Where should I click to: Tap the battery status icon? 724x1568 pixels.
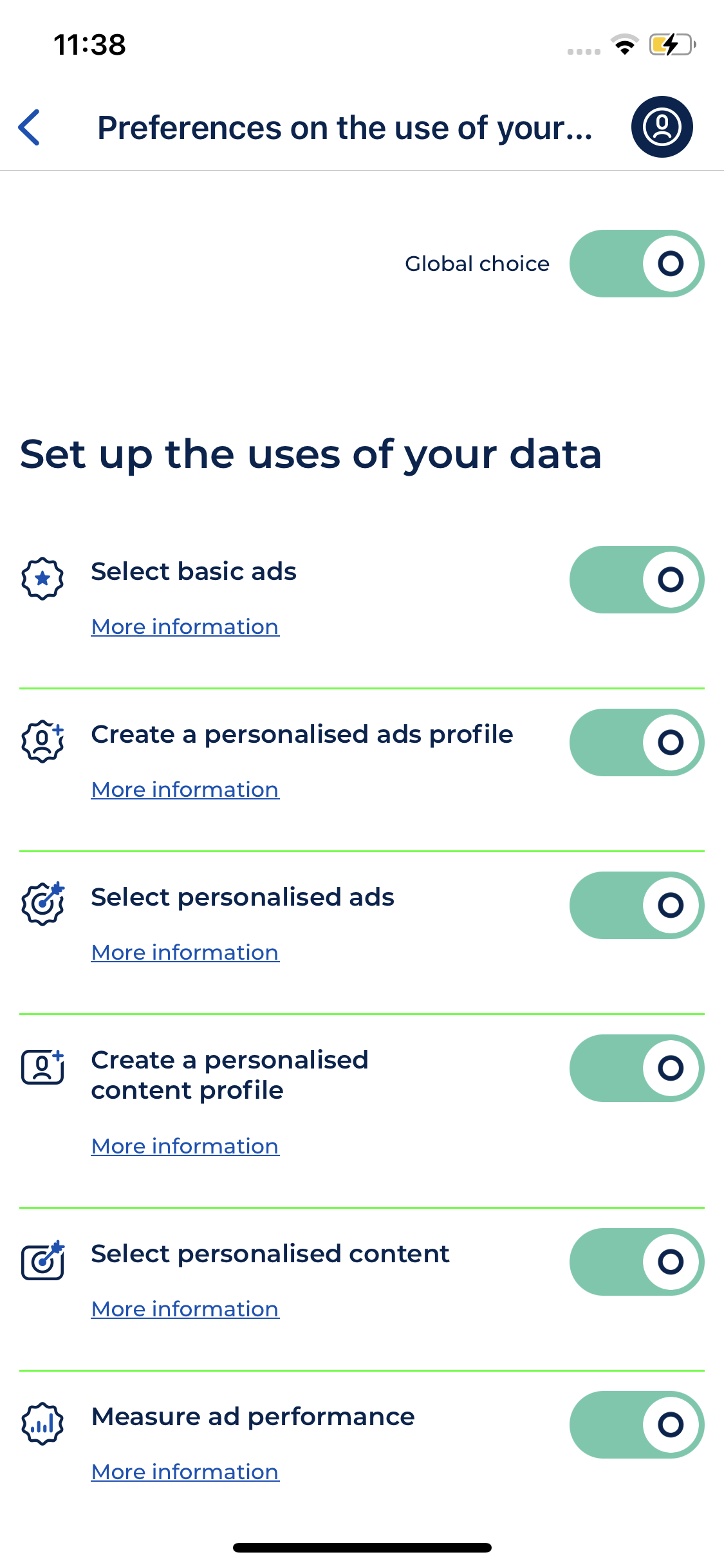coord(672,45)
